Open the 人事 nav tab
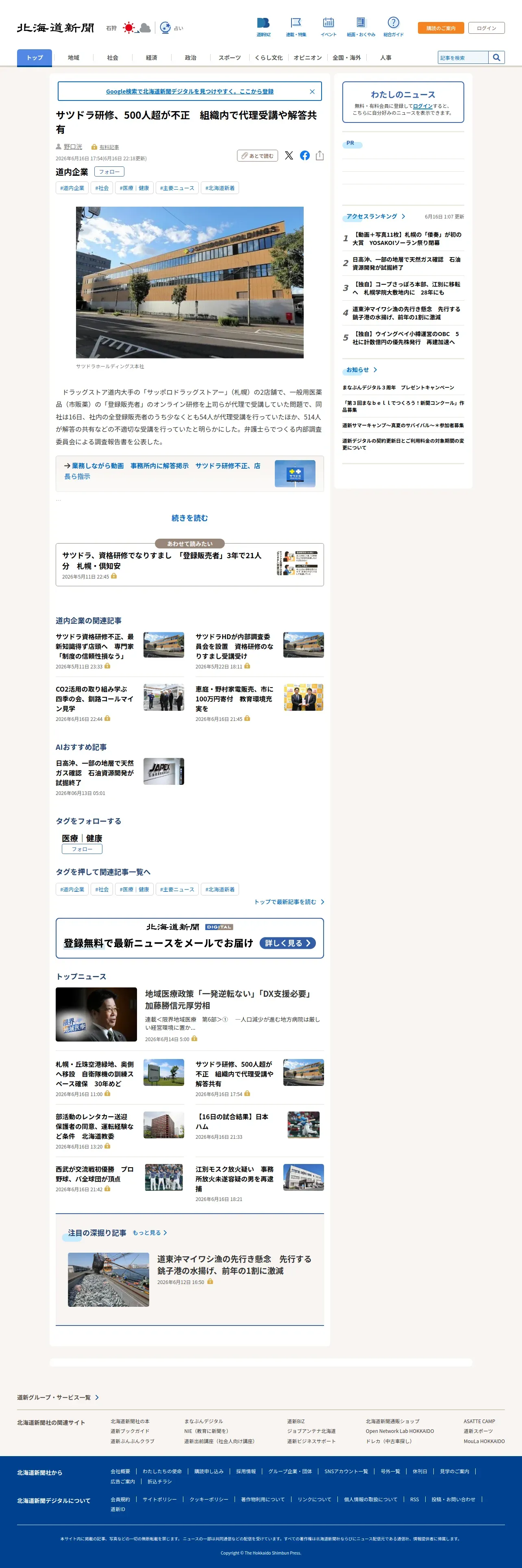 click(x=386, y=57)
